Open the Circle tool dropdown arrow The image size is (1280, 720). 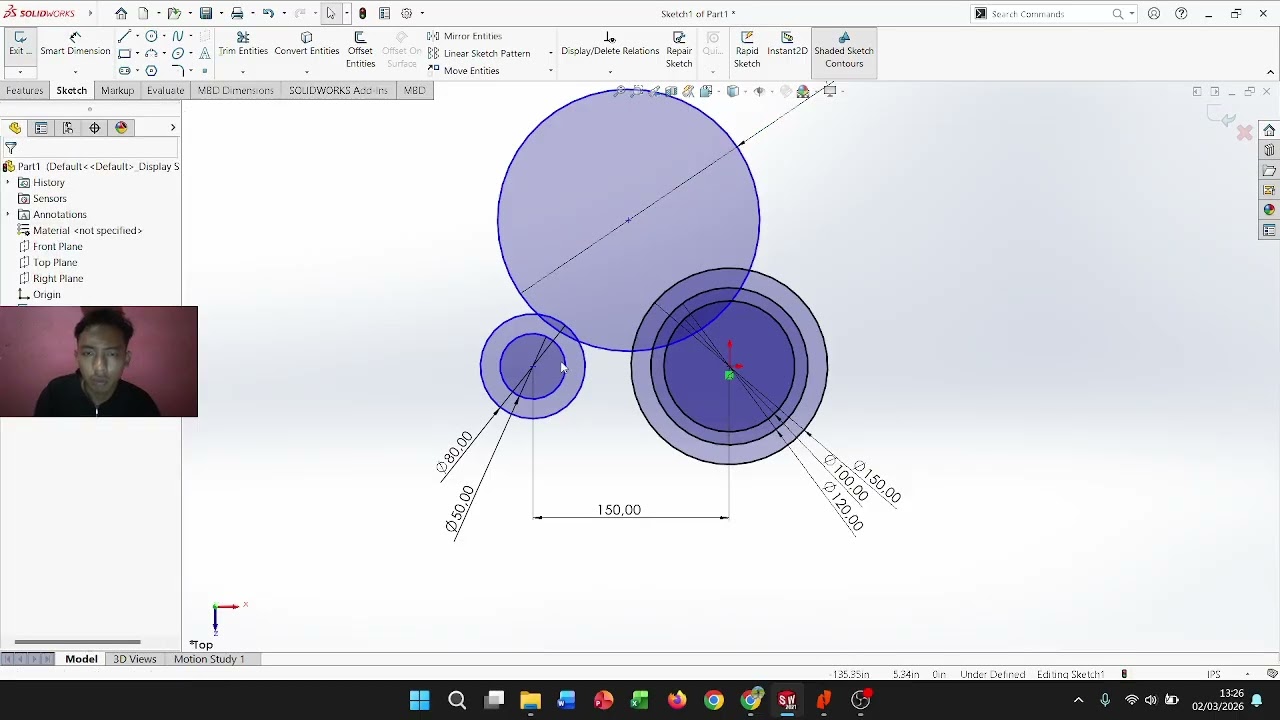point(163,36)
